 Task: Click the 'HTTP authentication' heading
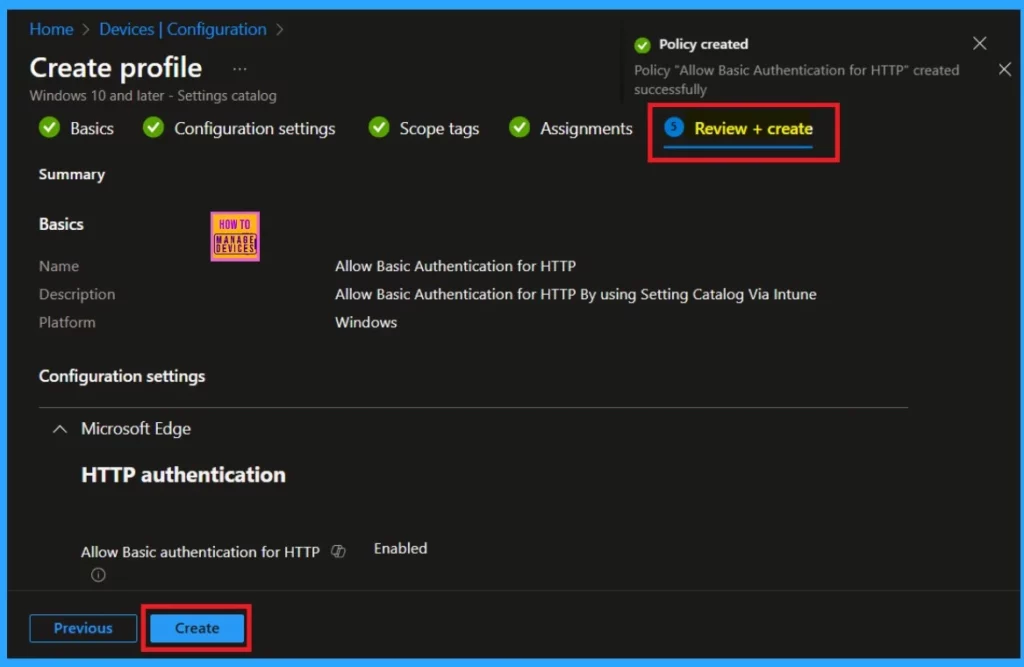184,475
